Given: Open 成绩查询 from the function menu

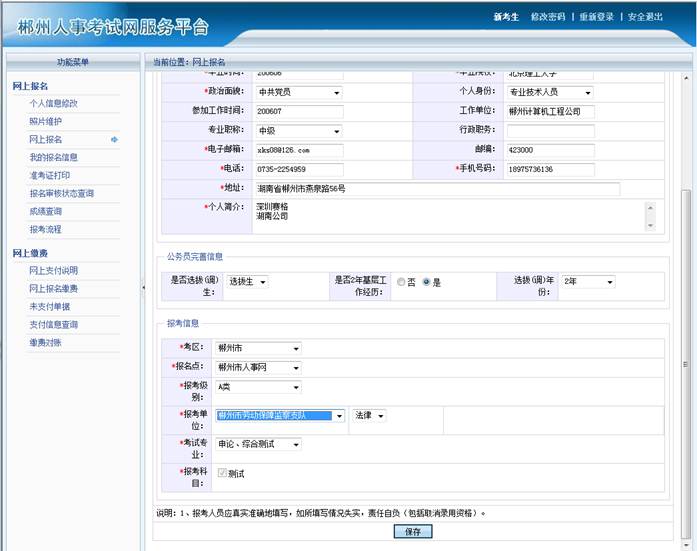Looking at the screenshot, I should [x=45, y=211].
